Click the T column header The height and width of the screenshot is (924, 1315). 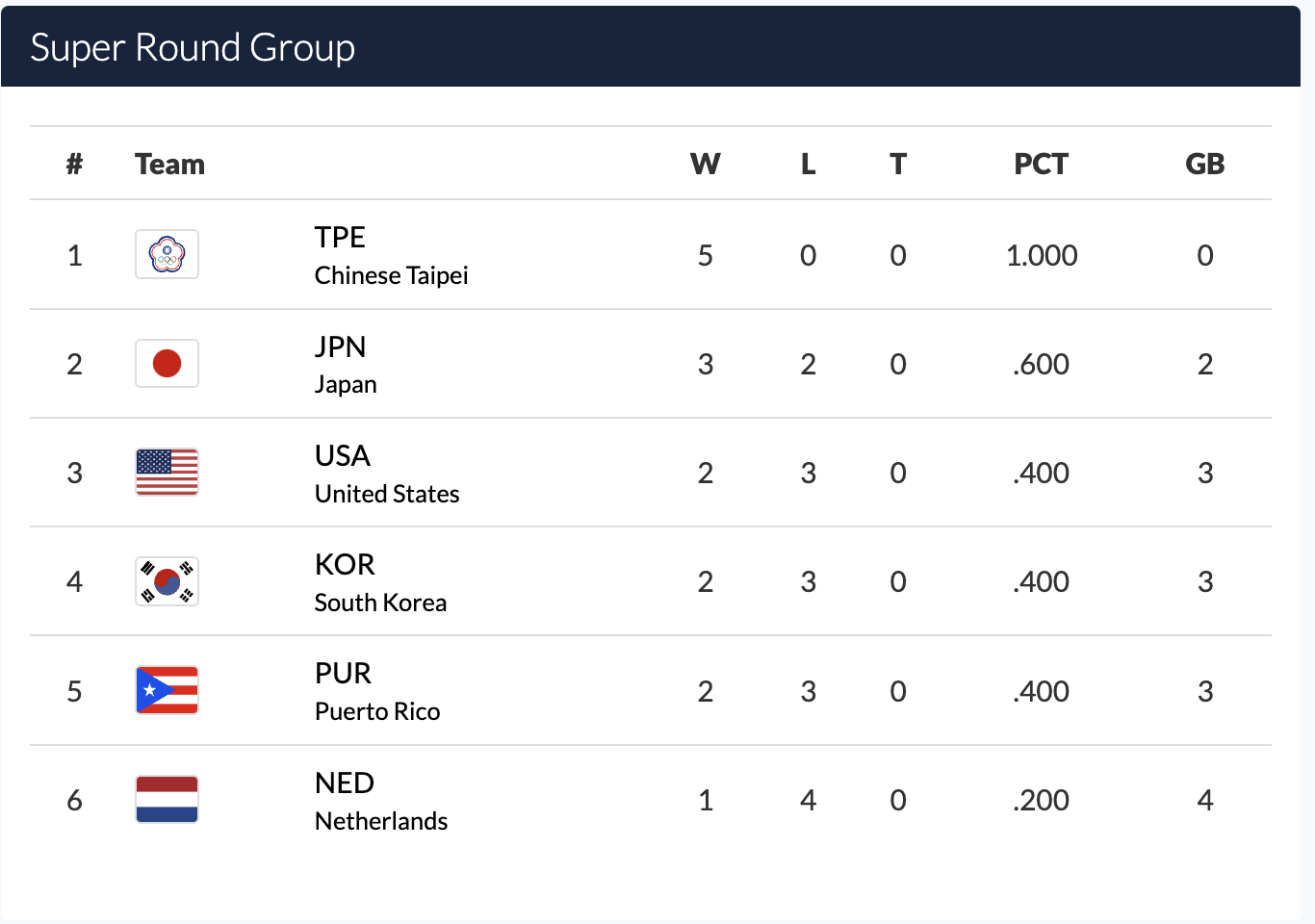897,164
